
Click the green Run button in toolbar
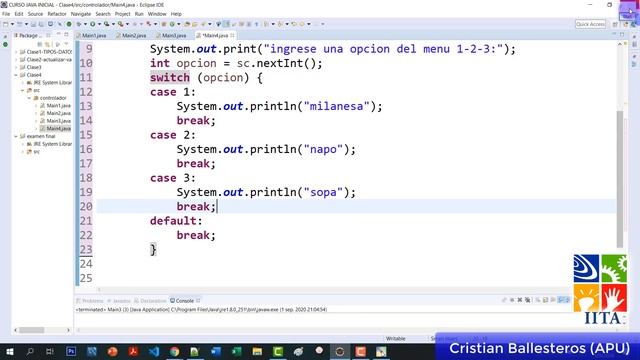[93, 24]
